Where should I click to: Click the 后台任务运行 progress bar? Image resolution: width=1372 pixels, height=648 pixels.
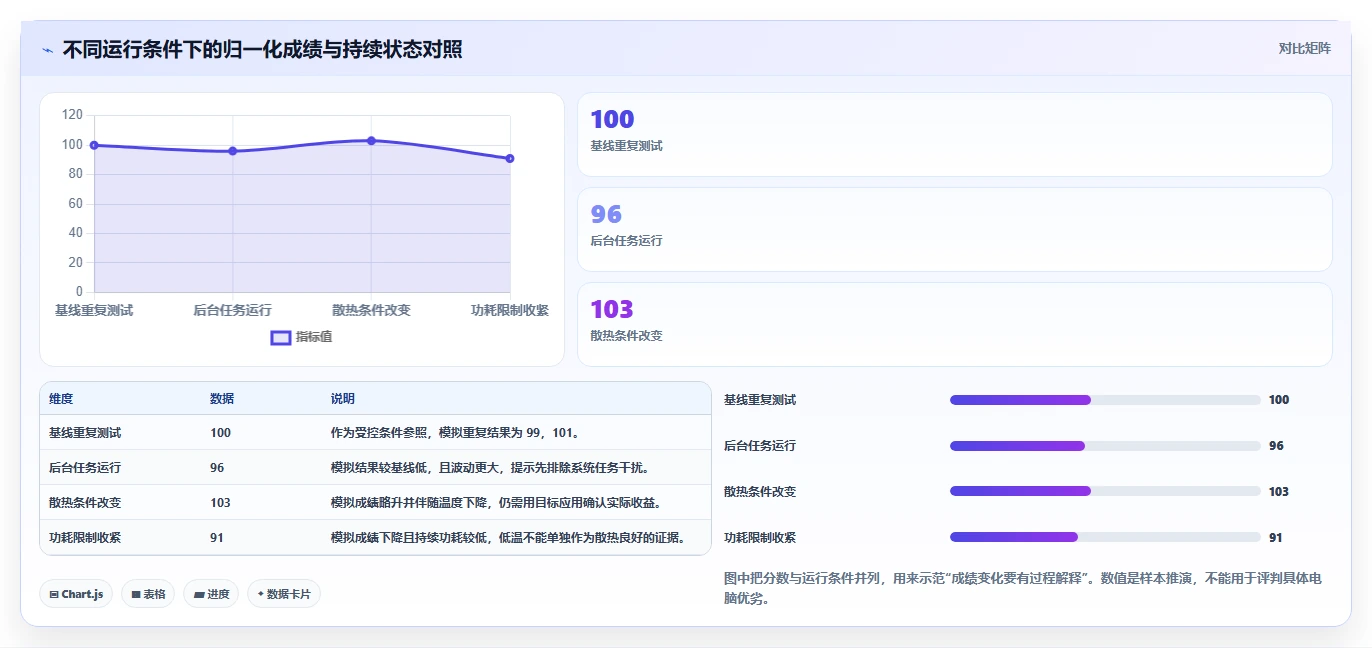tap(1105, 446)
